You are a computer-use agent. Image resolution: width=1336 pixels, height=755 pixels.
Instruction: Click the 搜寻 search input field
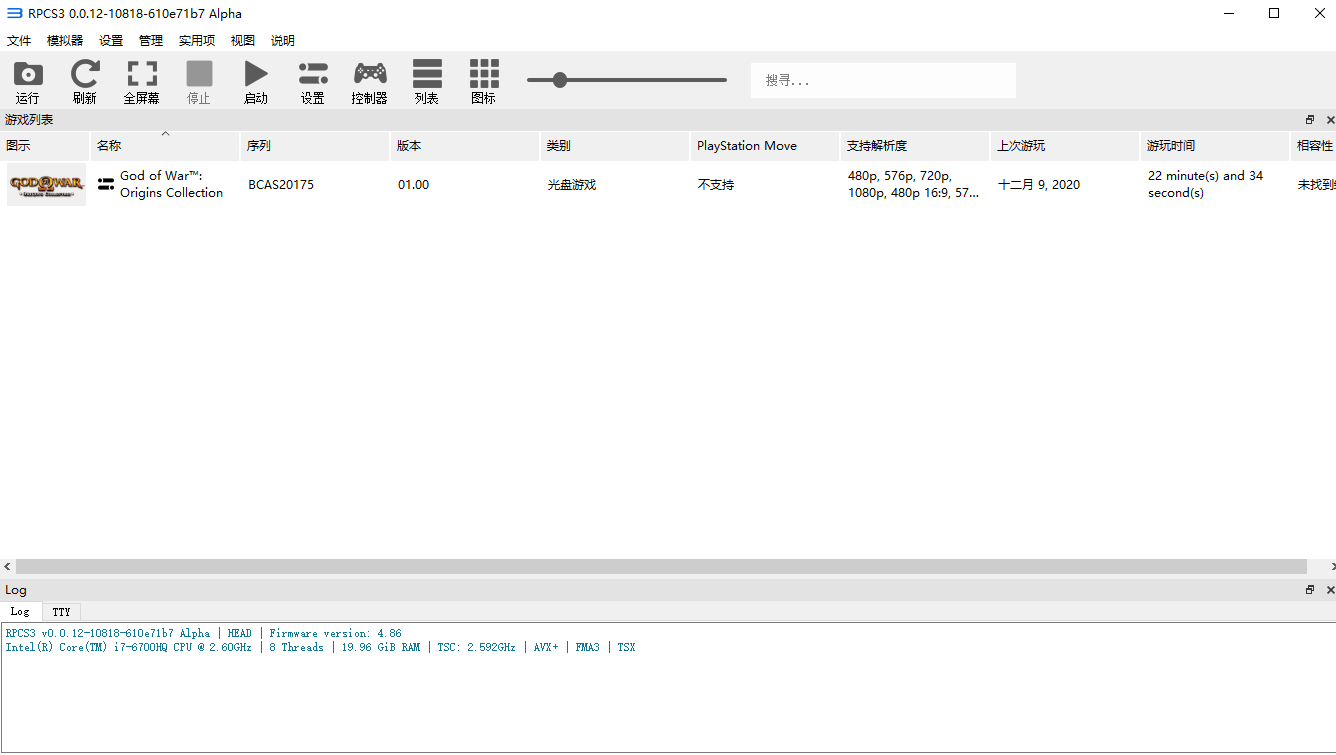click(883, 80)
